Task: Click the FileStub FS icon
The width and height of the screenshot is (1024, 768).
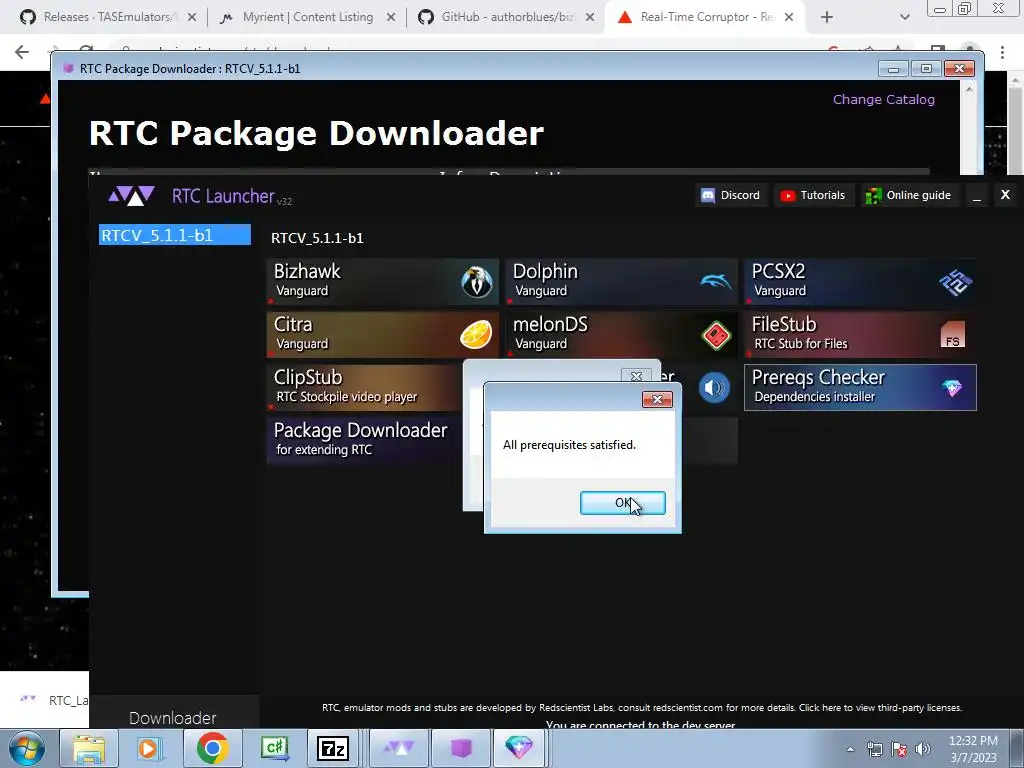Action: [953, 334]
